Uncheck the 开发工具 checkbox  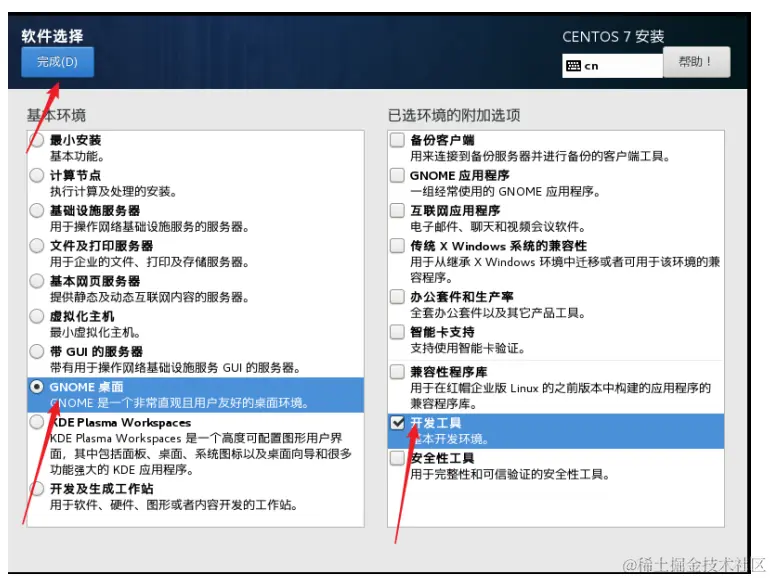(x=397, y=423)
